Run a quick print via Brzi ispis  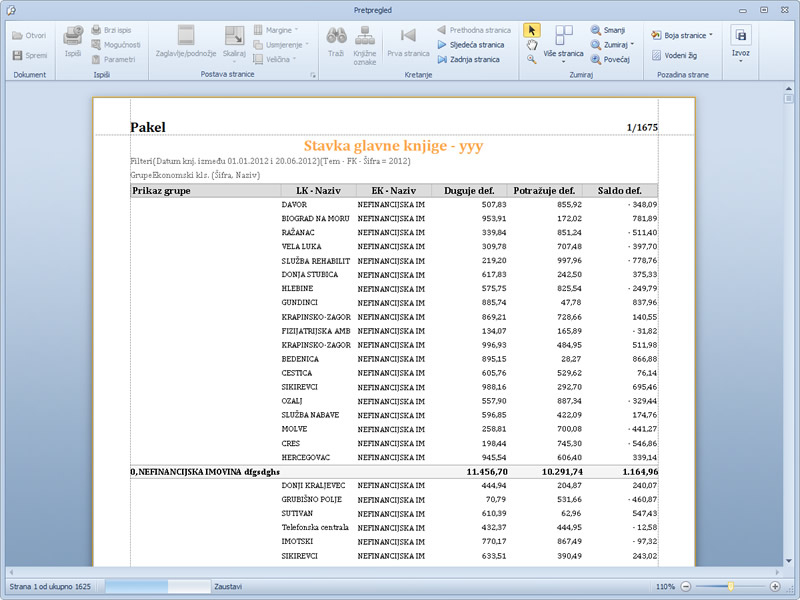point(111,30)
